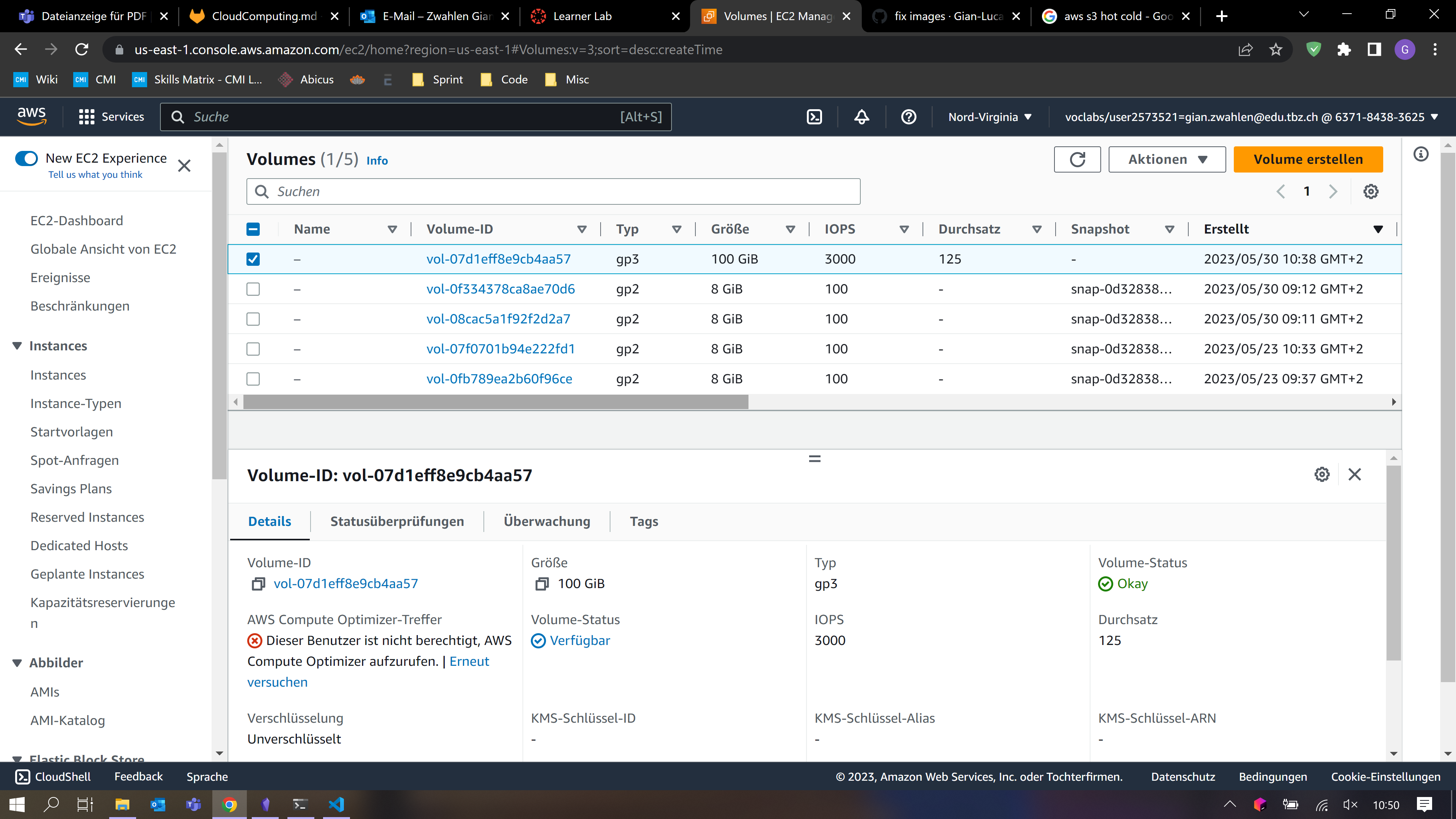The image size is (1456, 819).
Task: Select the checkbox for vol-0f334378ca8ae70d6
Action: pyautogui.click(x=253, y=289)
